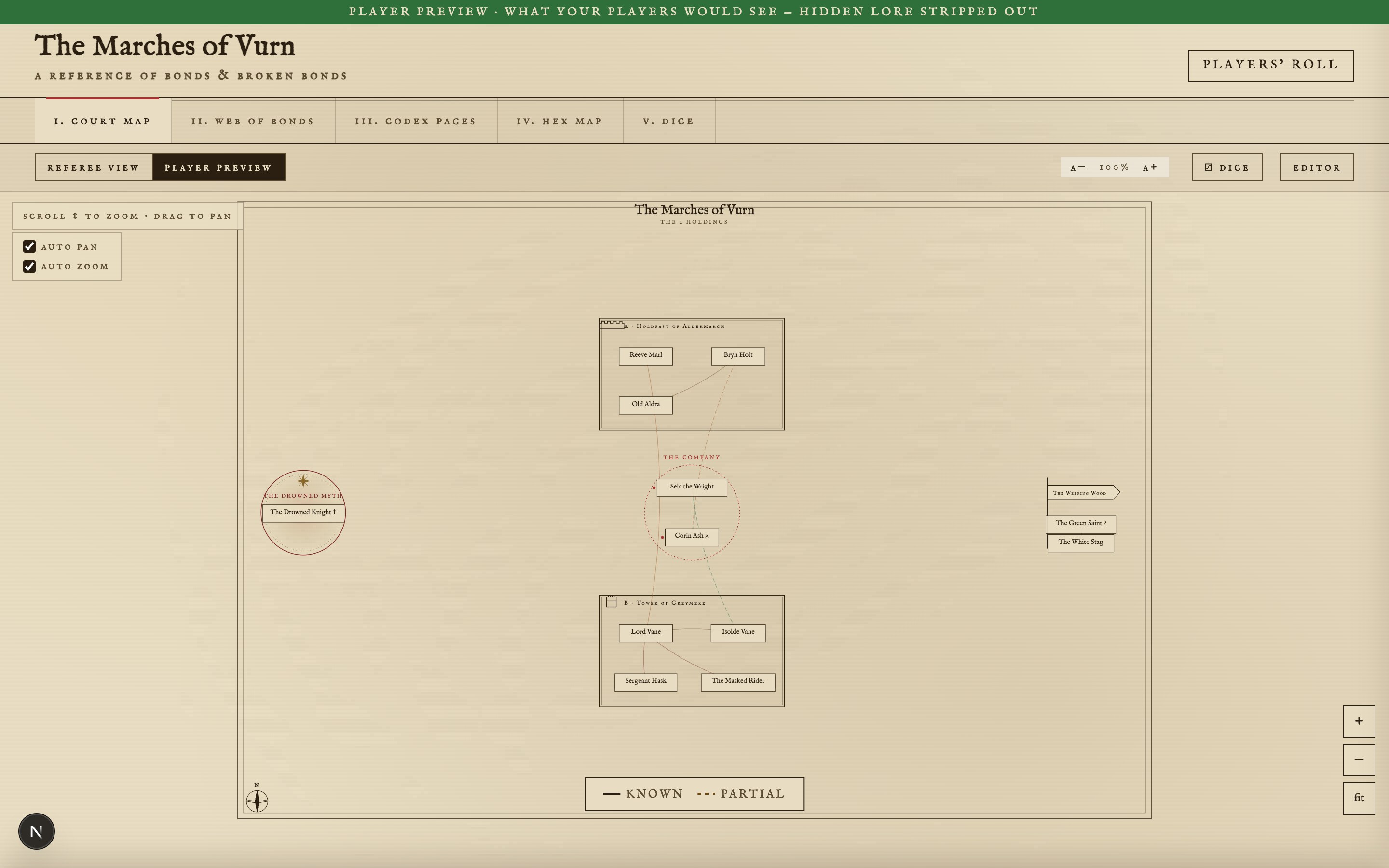Open the Court Map tab

pos(103,121)
